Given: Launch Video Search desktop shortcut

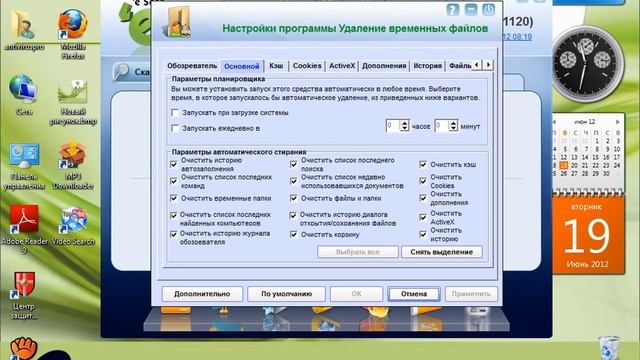Looking at the screenshot, I should click(73, 226).
